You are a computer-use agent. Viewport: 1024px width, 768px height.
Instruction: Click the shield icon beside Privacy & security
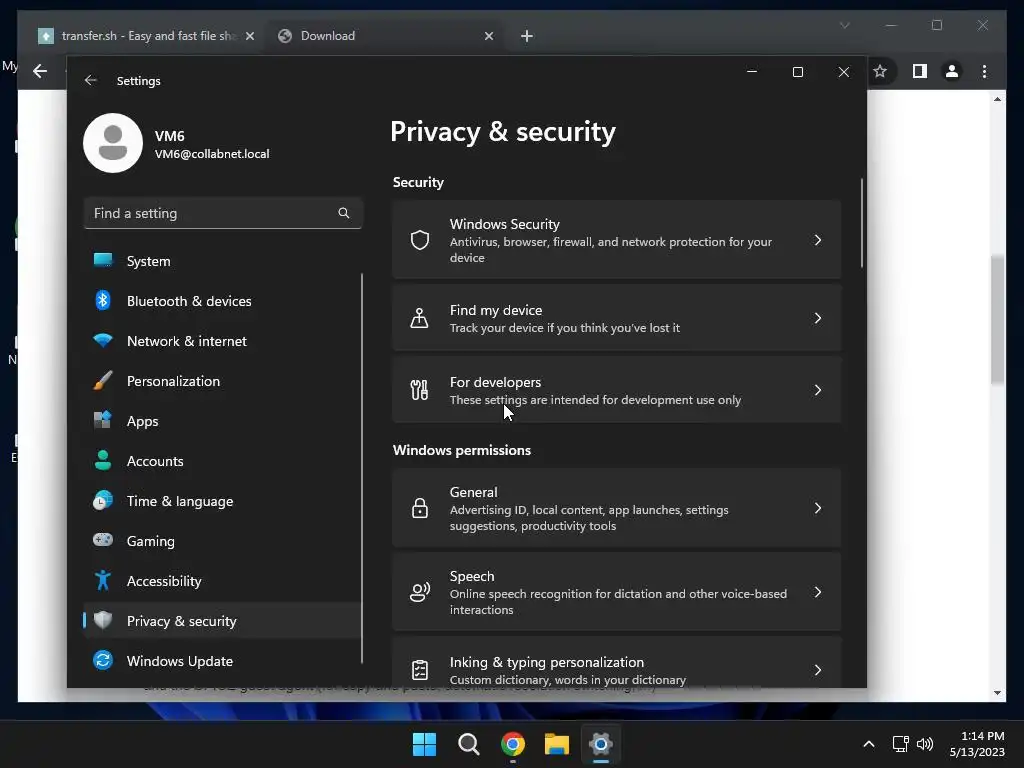click(103, 620)
